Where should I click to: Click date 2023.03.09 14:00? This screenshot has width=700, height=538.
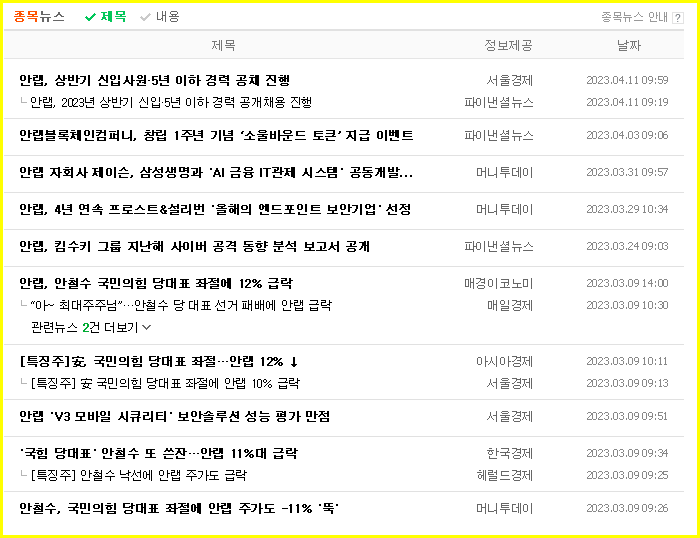tap(627, 284)
